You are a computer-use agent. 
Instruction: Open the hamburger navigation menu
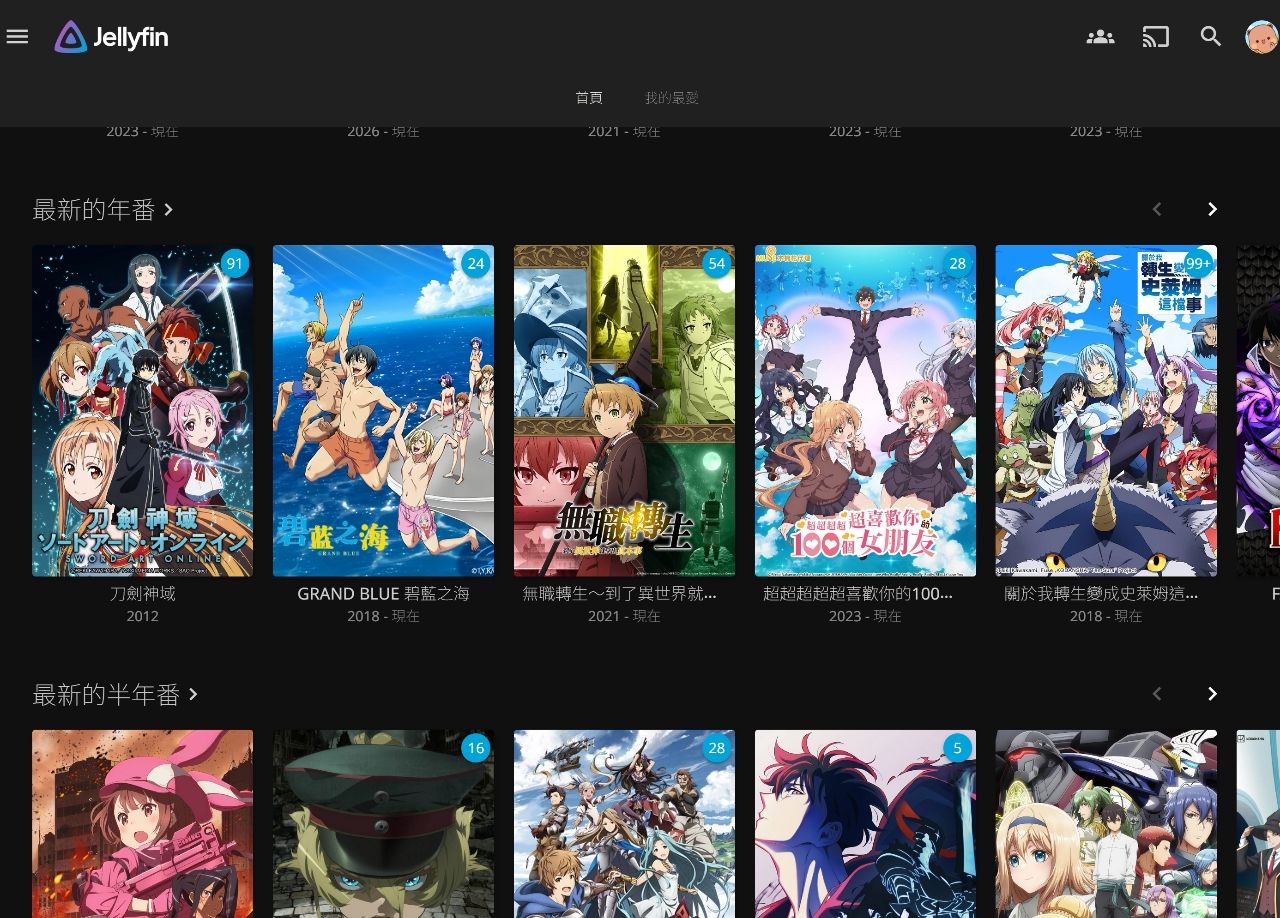point(17,37)
